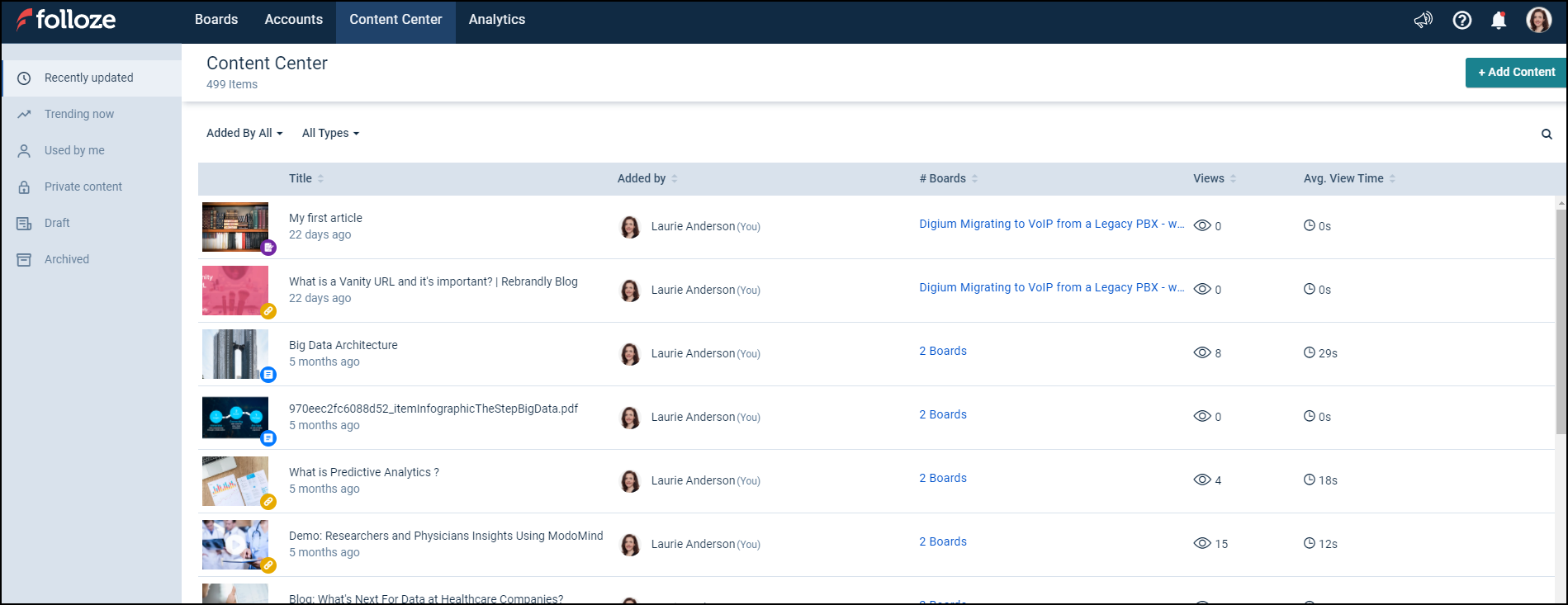This screenshot has height=605, width=1568.
Task: Open the Archived content section
Action: (66, 259)
